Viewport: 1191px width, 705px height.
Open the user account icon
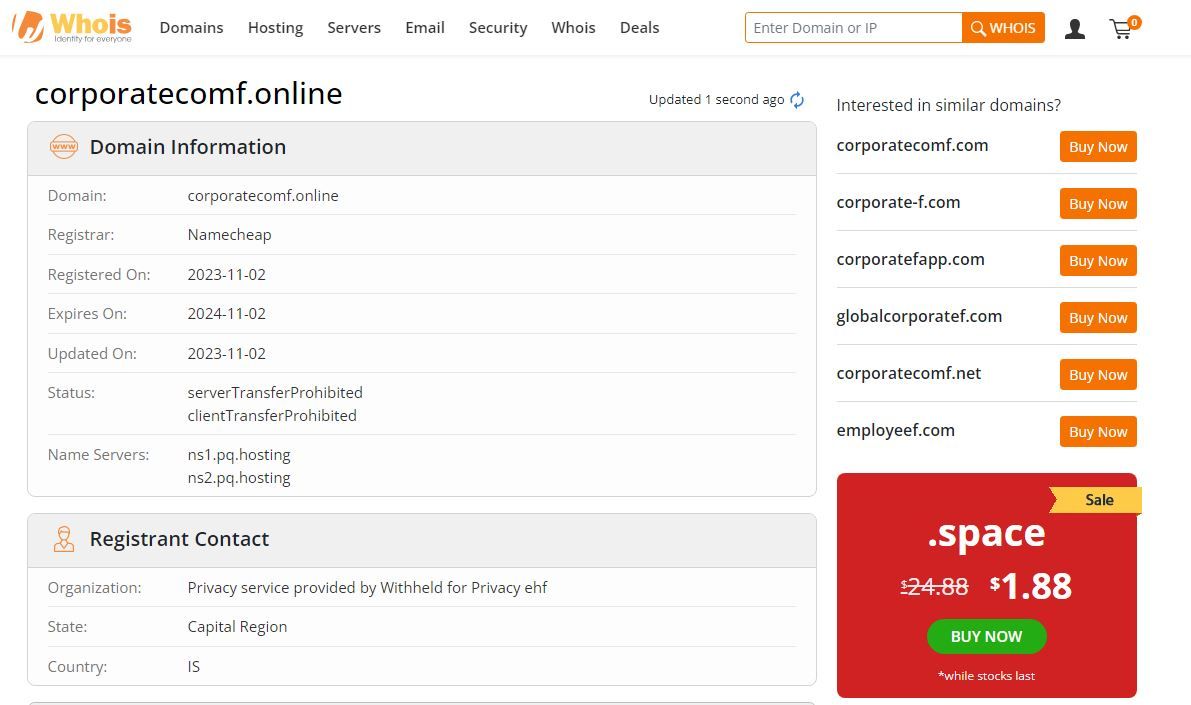point(1075,29)
